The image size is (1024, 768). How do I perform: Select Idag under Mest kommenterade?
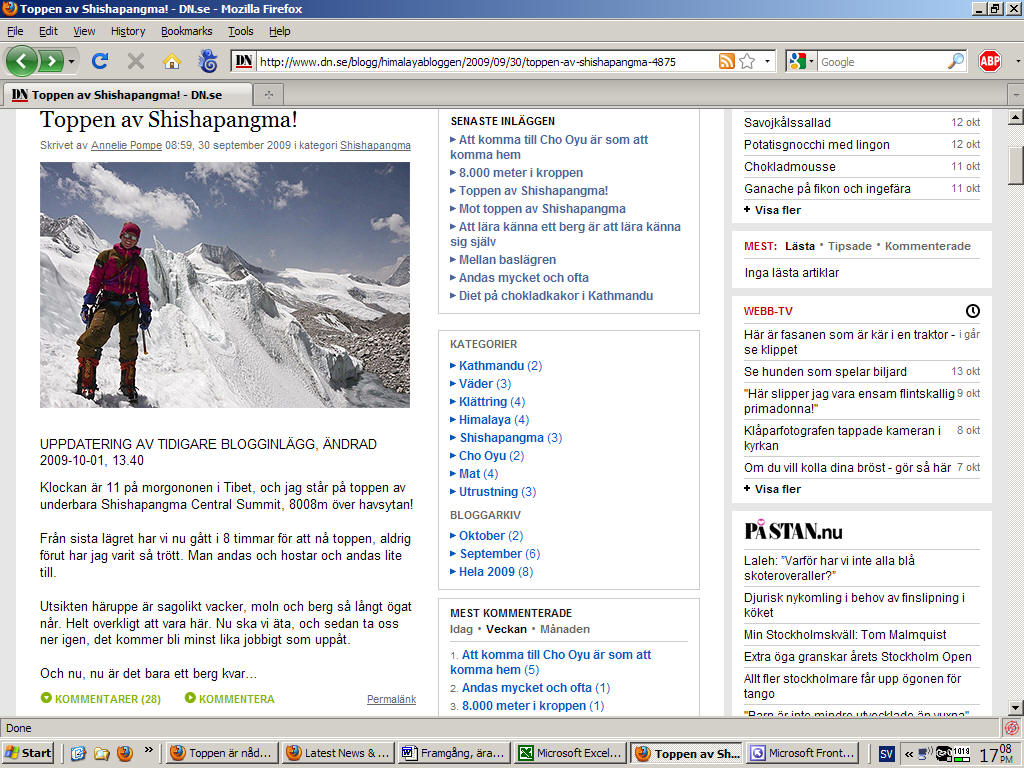pos(461,629)
